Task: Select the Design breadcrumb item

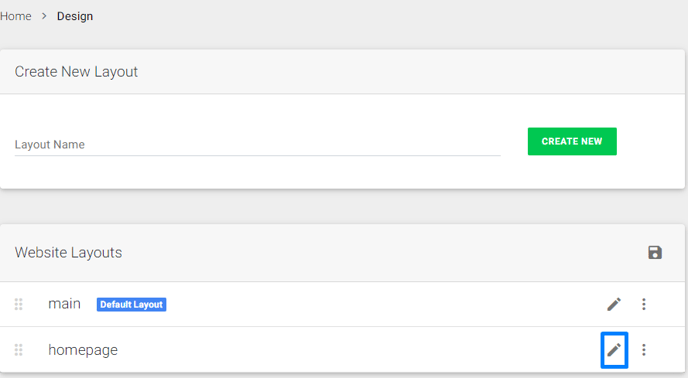Action: point(75,16)
